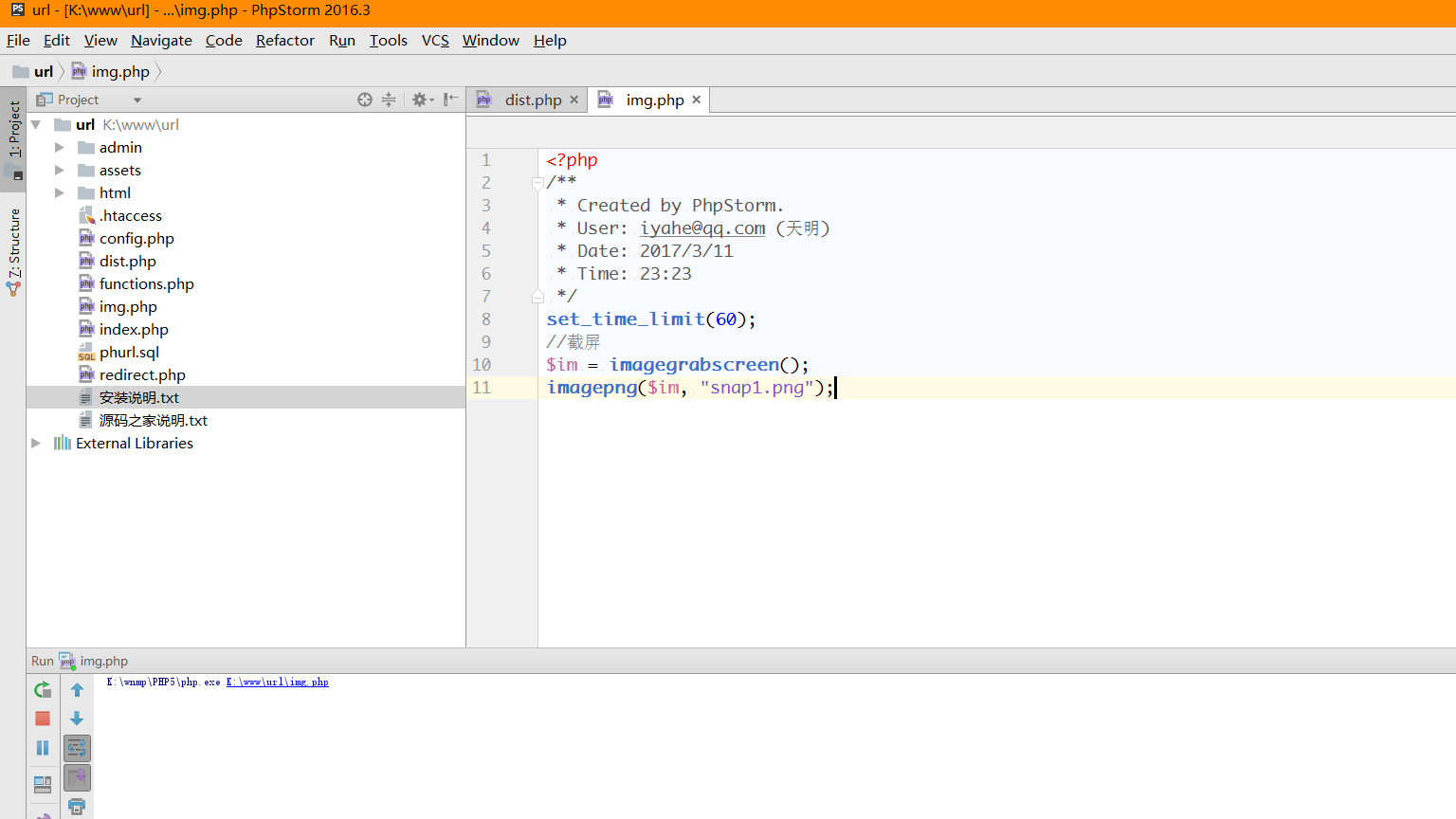
Task: Rerun img.php with the green rerun icon
Action: click(43, 690)
